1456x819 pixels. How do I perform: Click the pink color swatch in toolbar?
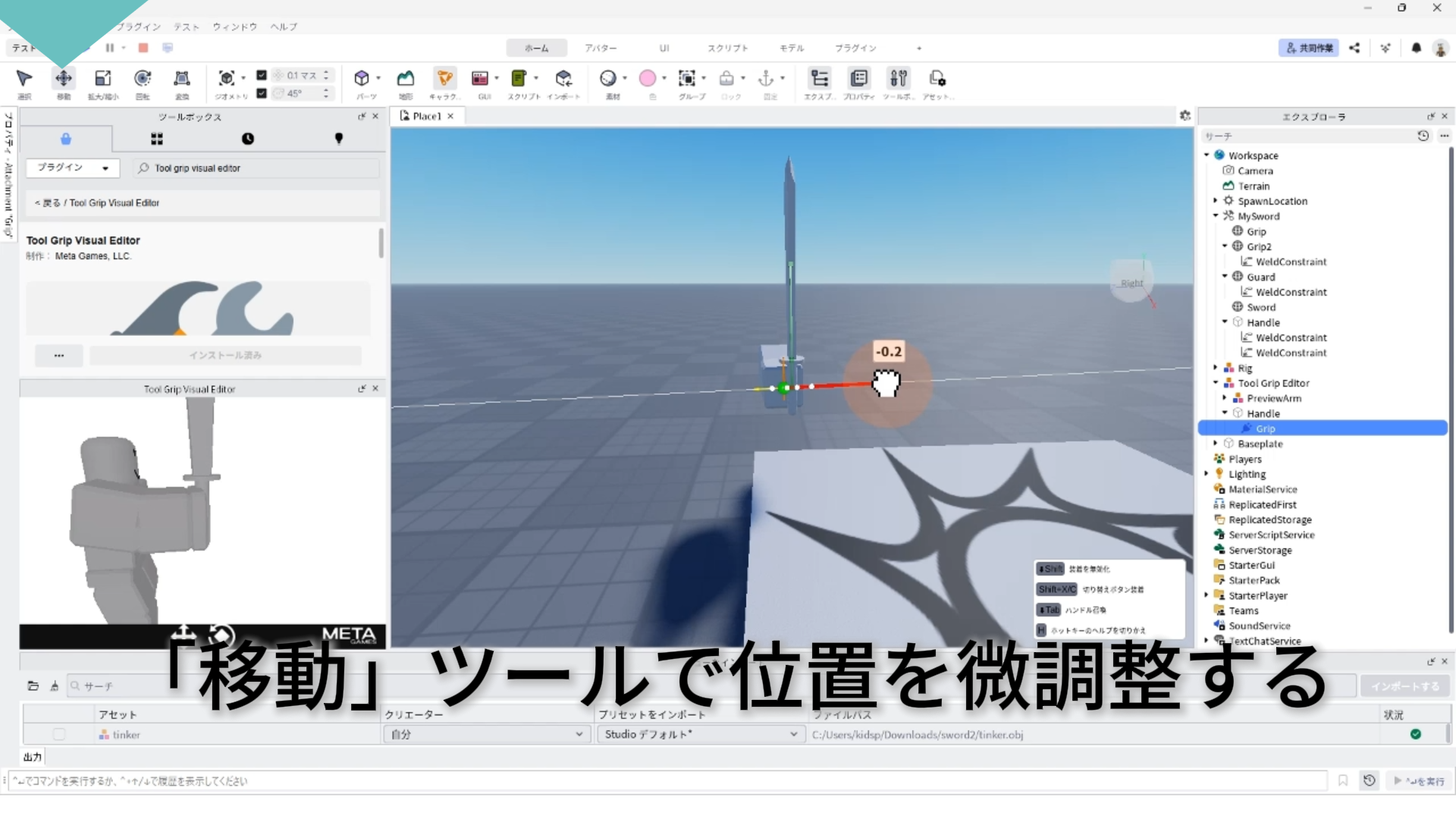648,78
